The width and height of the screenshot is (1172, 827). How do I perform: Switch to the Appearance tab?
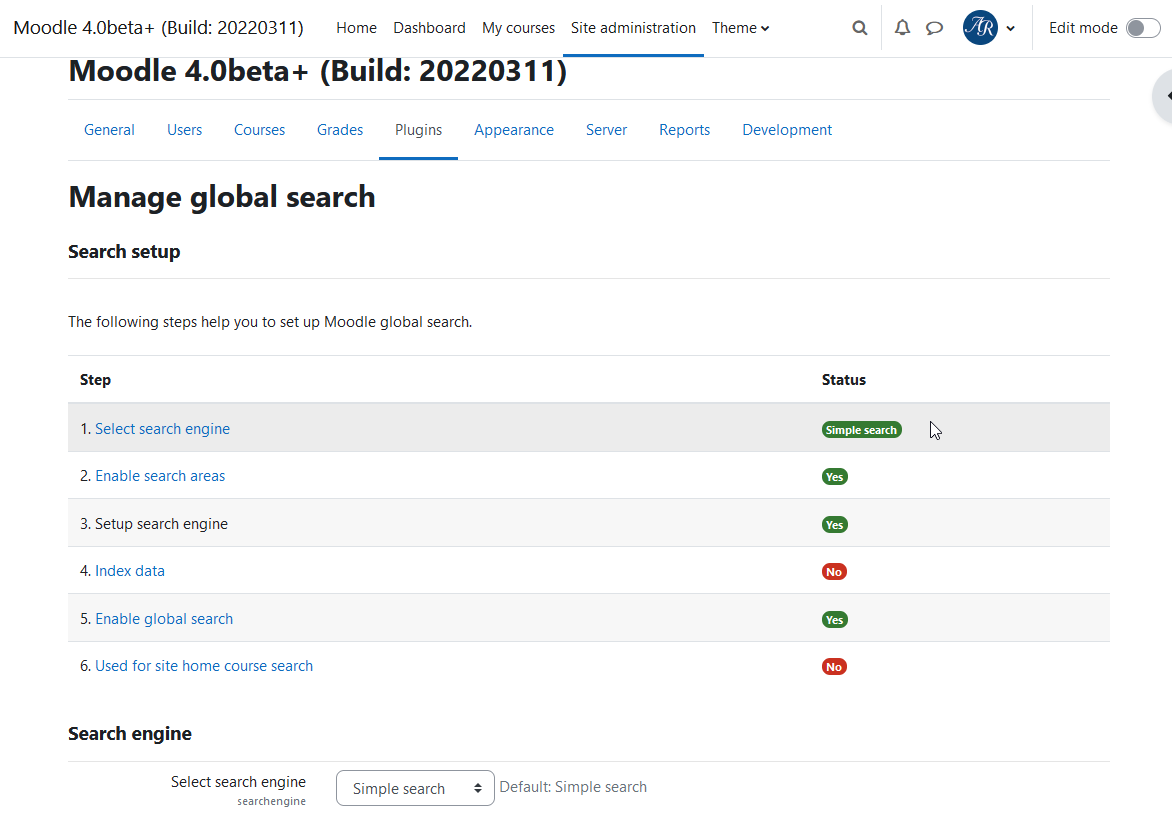coord(514,130)
